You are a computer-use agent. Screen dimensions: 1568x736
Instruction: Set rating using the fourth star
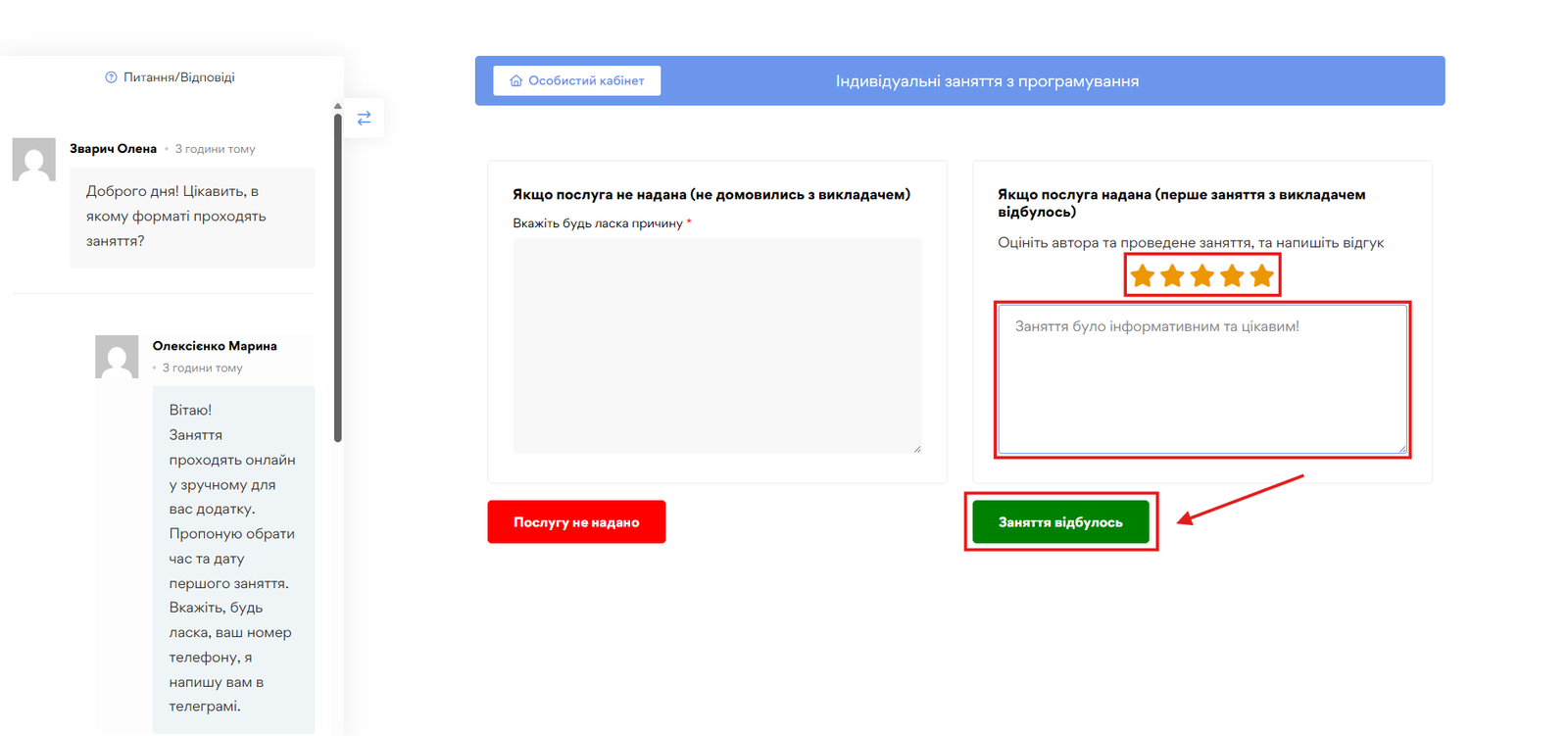1232,276
